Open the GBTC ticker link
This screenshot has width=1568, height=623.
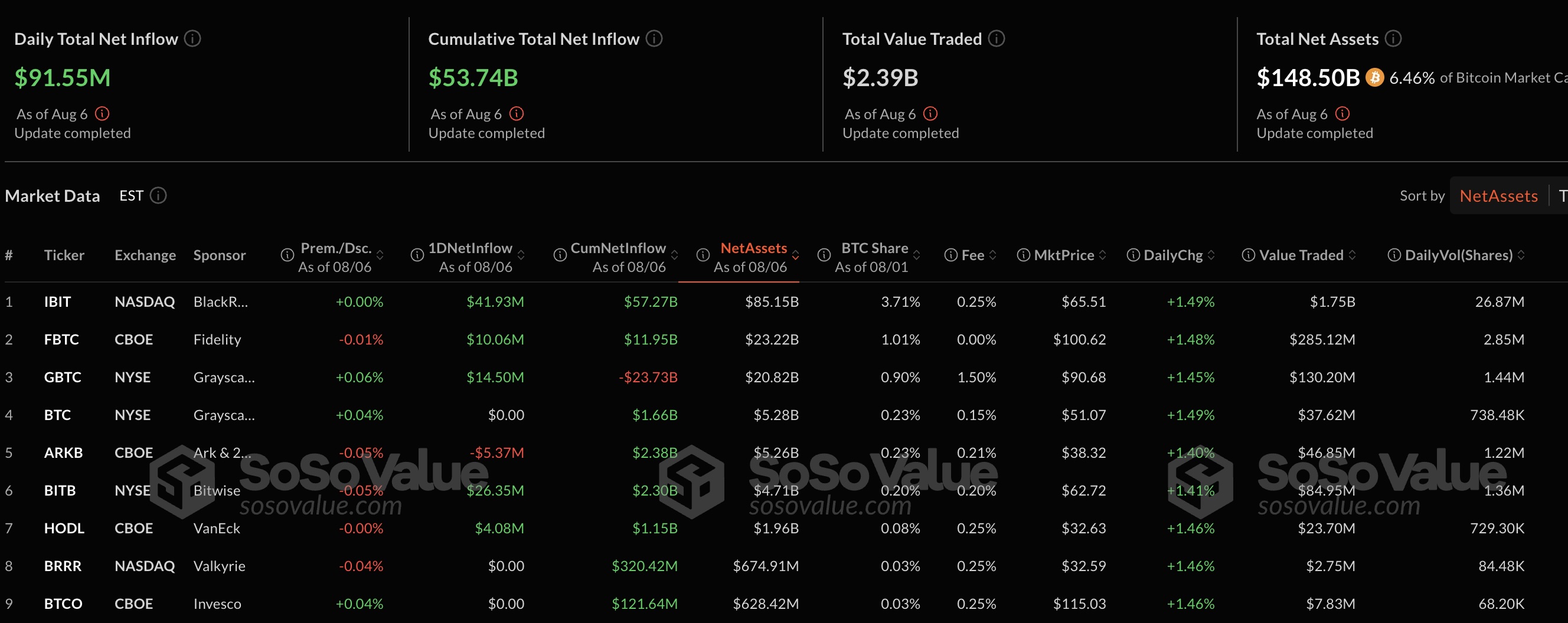63,377
